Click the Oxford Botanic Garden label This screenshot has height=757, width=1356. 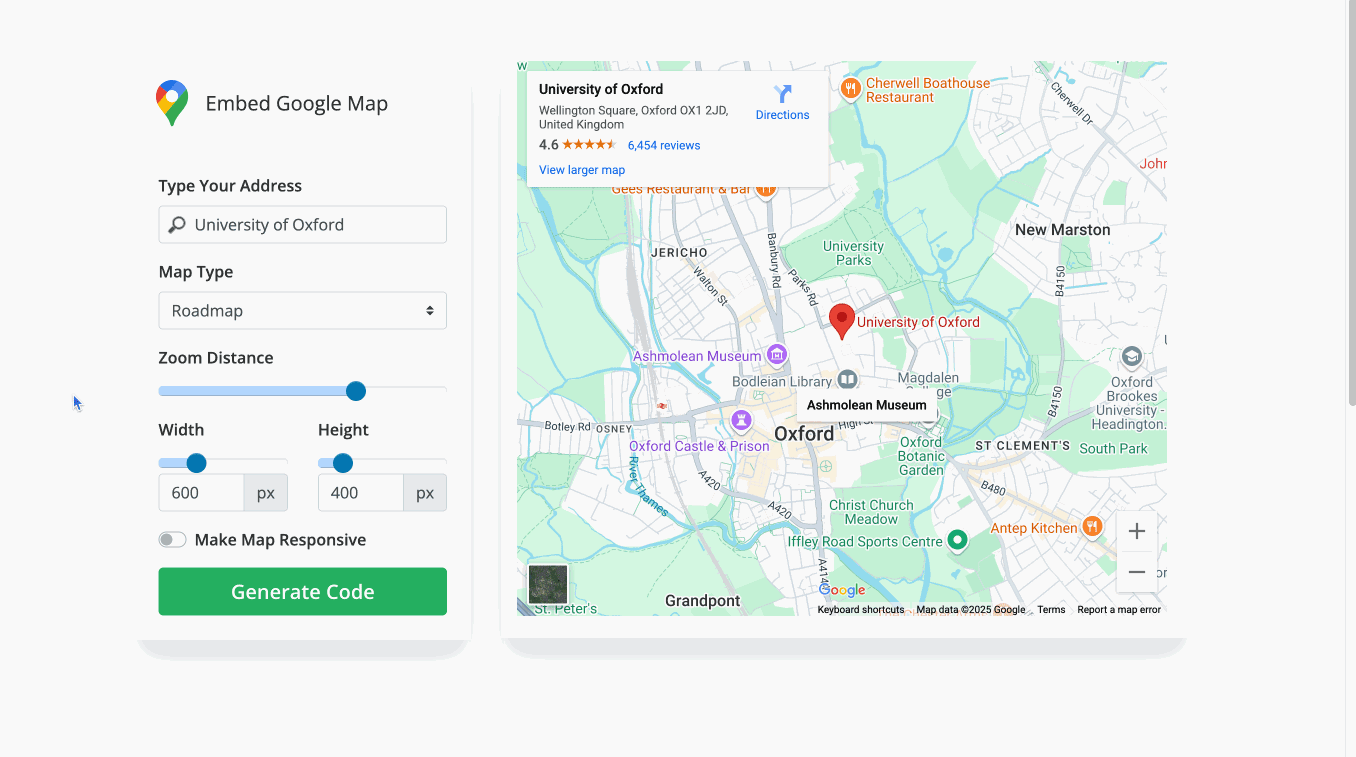point(921,456)
